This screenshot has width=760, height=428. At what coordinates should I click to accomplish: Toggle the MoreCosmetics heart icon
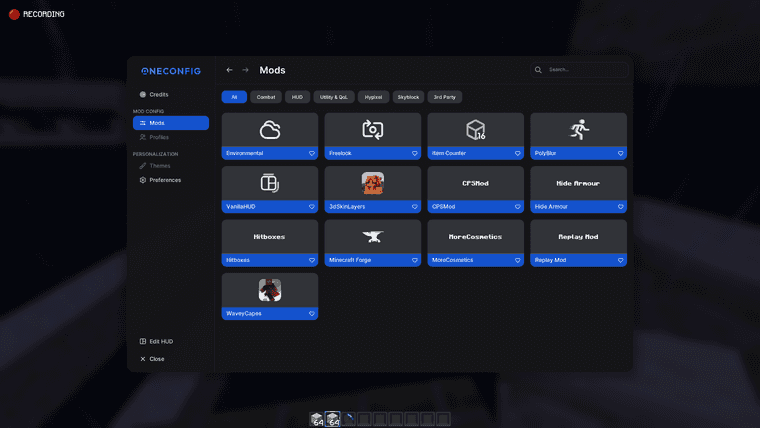point(518,260)
